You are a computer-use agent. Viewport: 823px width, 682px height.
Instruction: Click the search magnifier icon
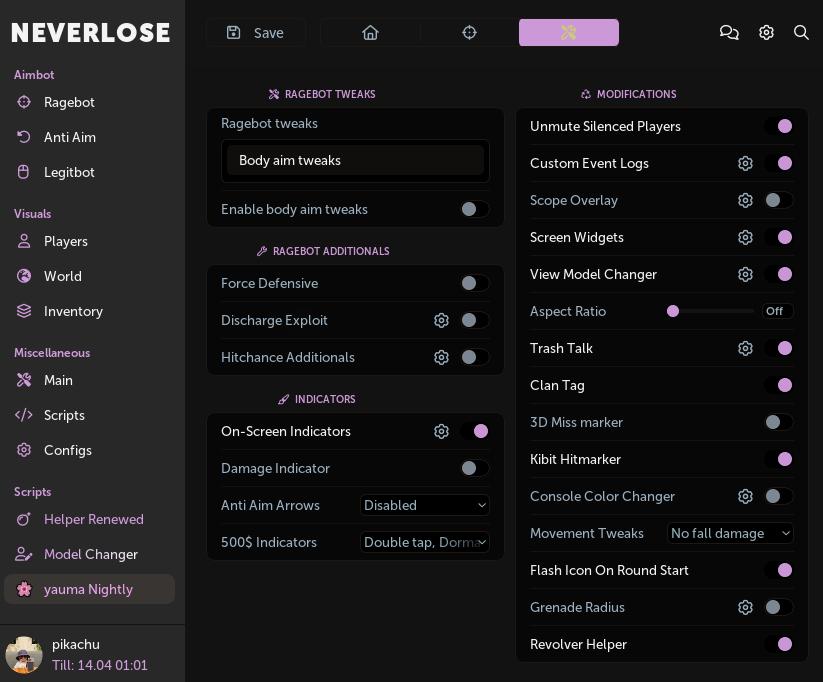coord(801,33)
